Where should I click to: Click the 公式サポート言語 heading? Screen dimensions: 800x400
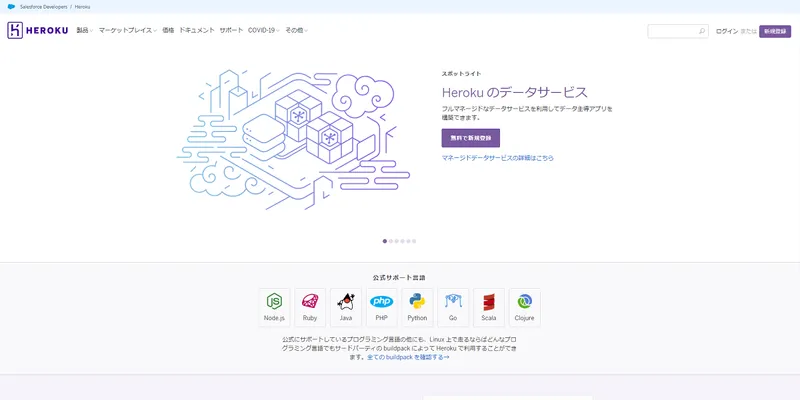[x=399, y=278]
